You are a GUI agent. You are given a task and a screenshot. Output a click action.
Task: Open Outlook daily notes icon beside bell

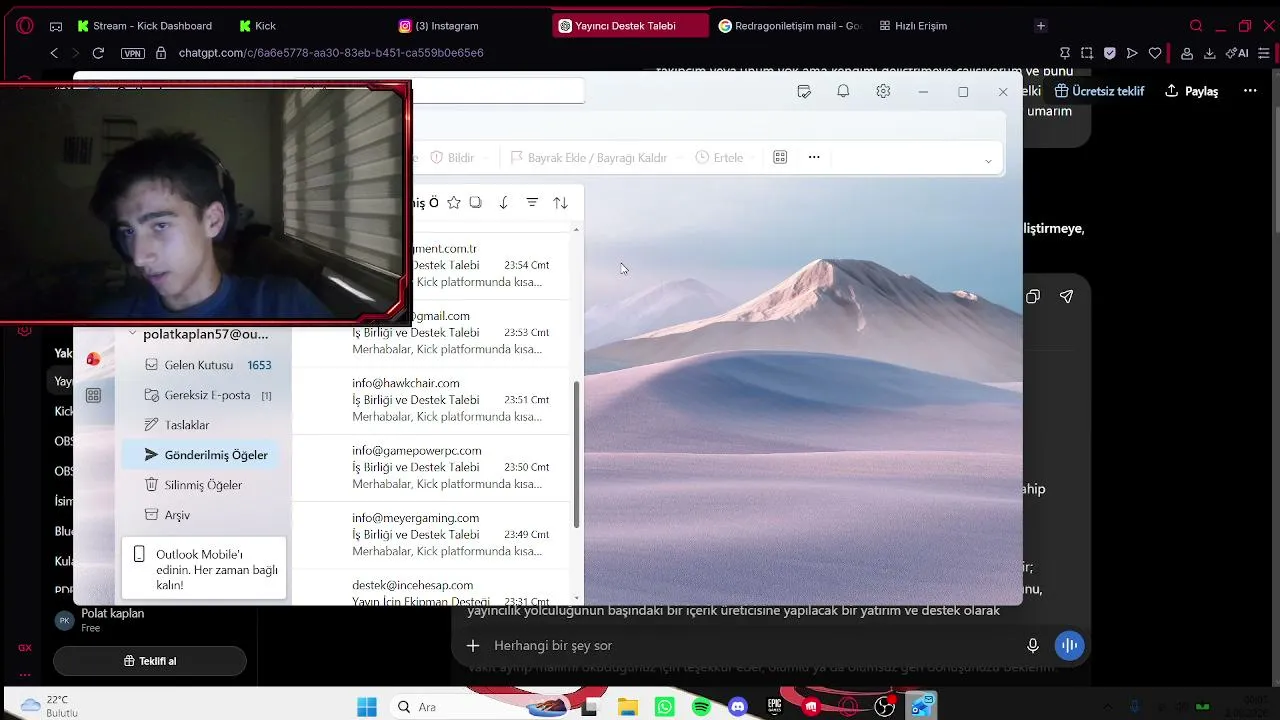(x=804, y=91)
